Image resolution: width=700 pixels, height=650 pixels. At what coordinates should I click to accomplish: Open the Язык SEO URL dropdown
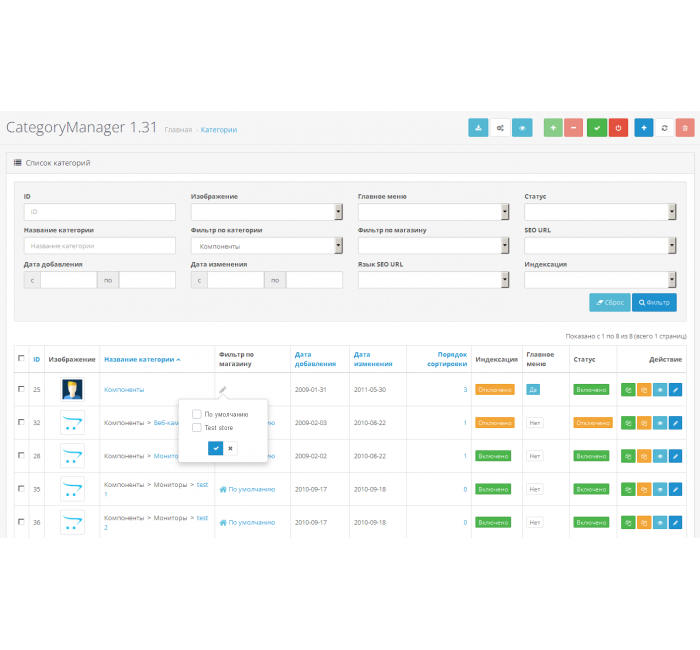(433, 280)
